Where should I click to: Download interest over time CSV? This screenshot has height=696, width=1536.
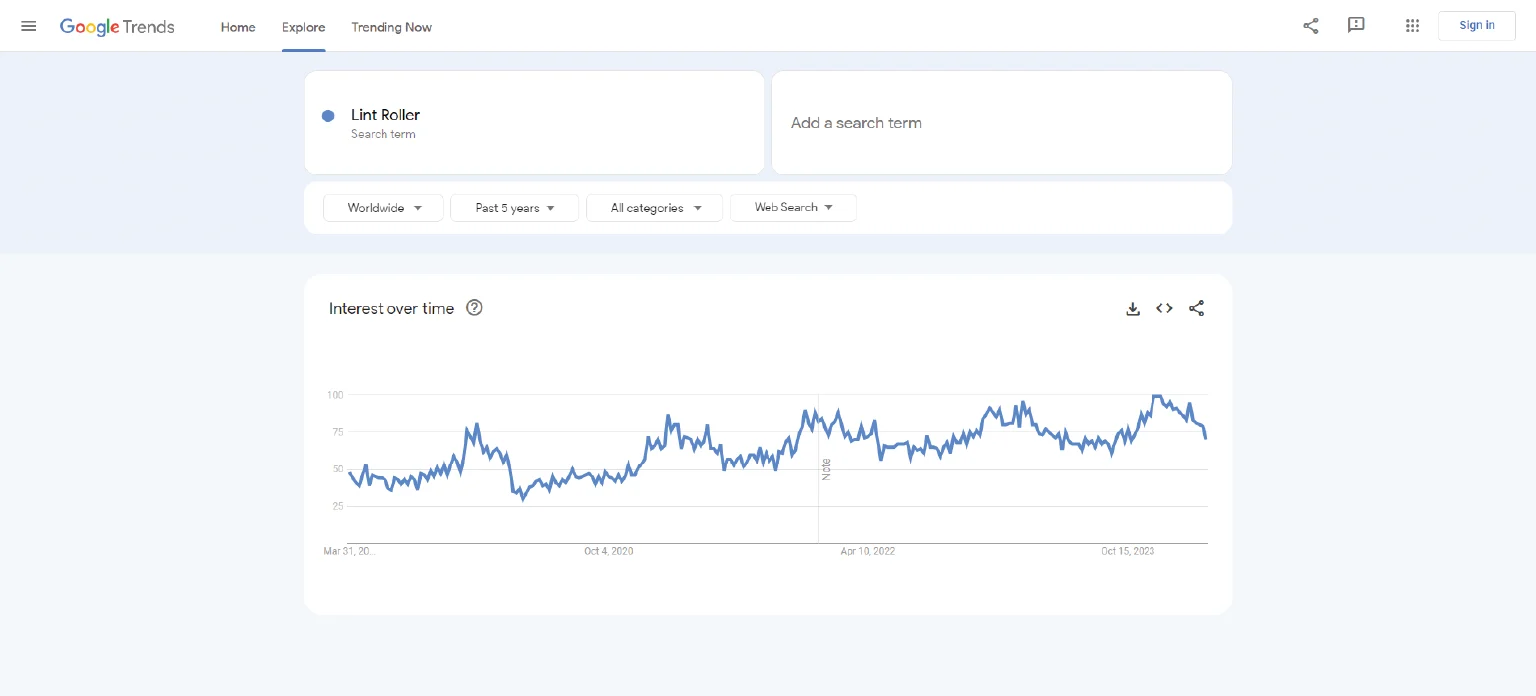point(1133,309)
